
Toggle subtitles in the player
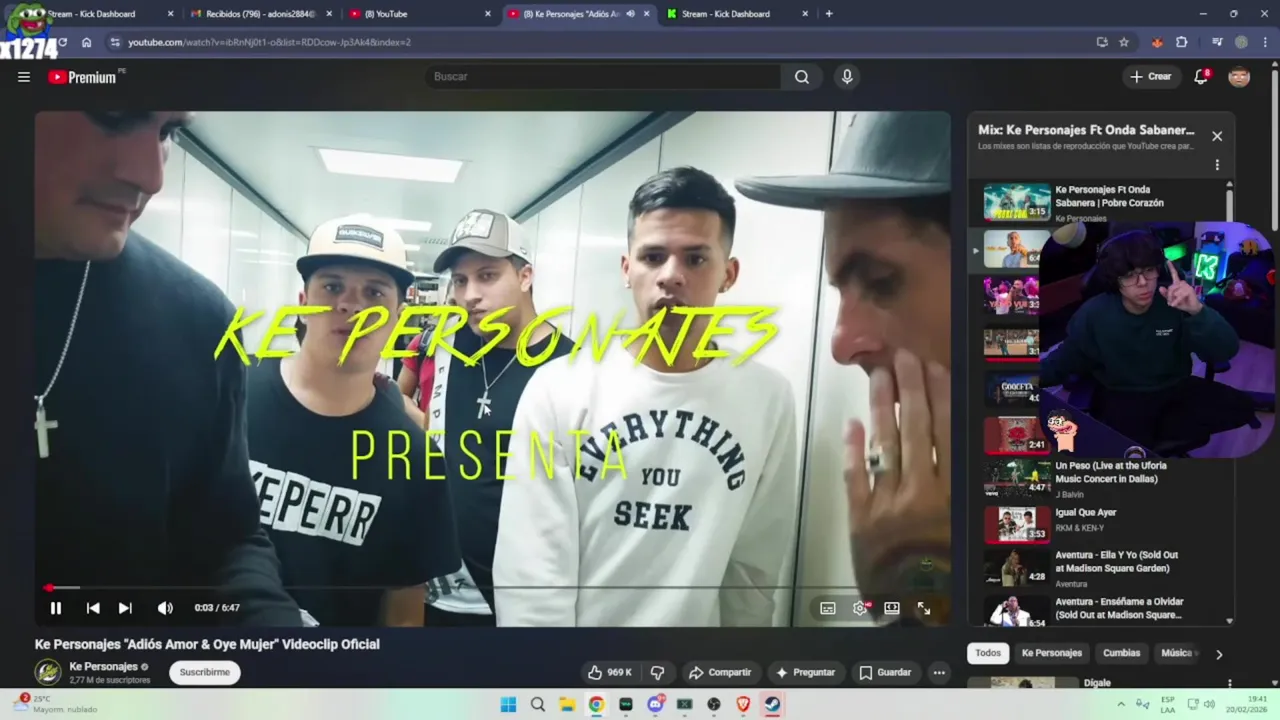pyautogui.click(x=828, y=608)
